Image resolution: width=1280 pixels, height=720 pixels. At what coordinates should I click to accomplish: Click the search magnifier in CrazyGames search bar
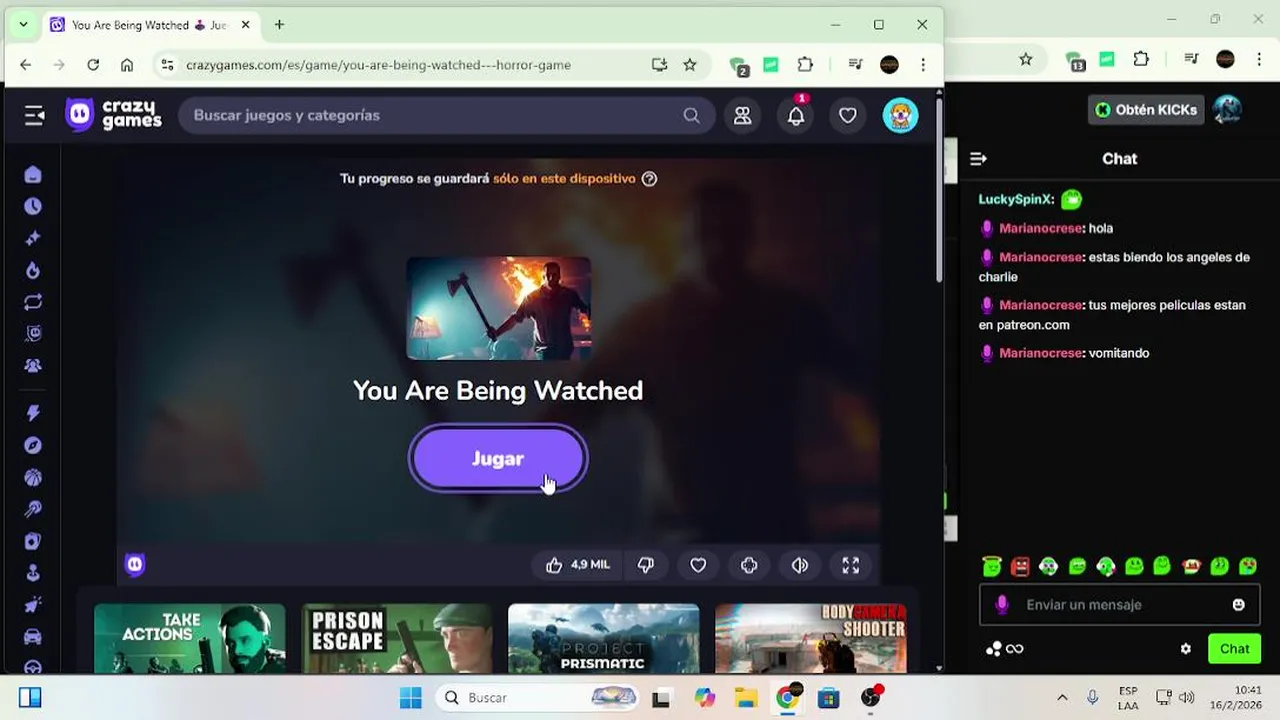click(691, 115)
